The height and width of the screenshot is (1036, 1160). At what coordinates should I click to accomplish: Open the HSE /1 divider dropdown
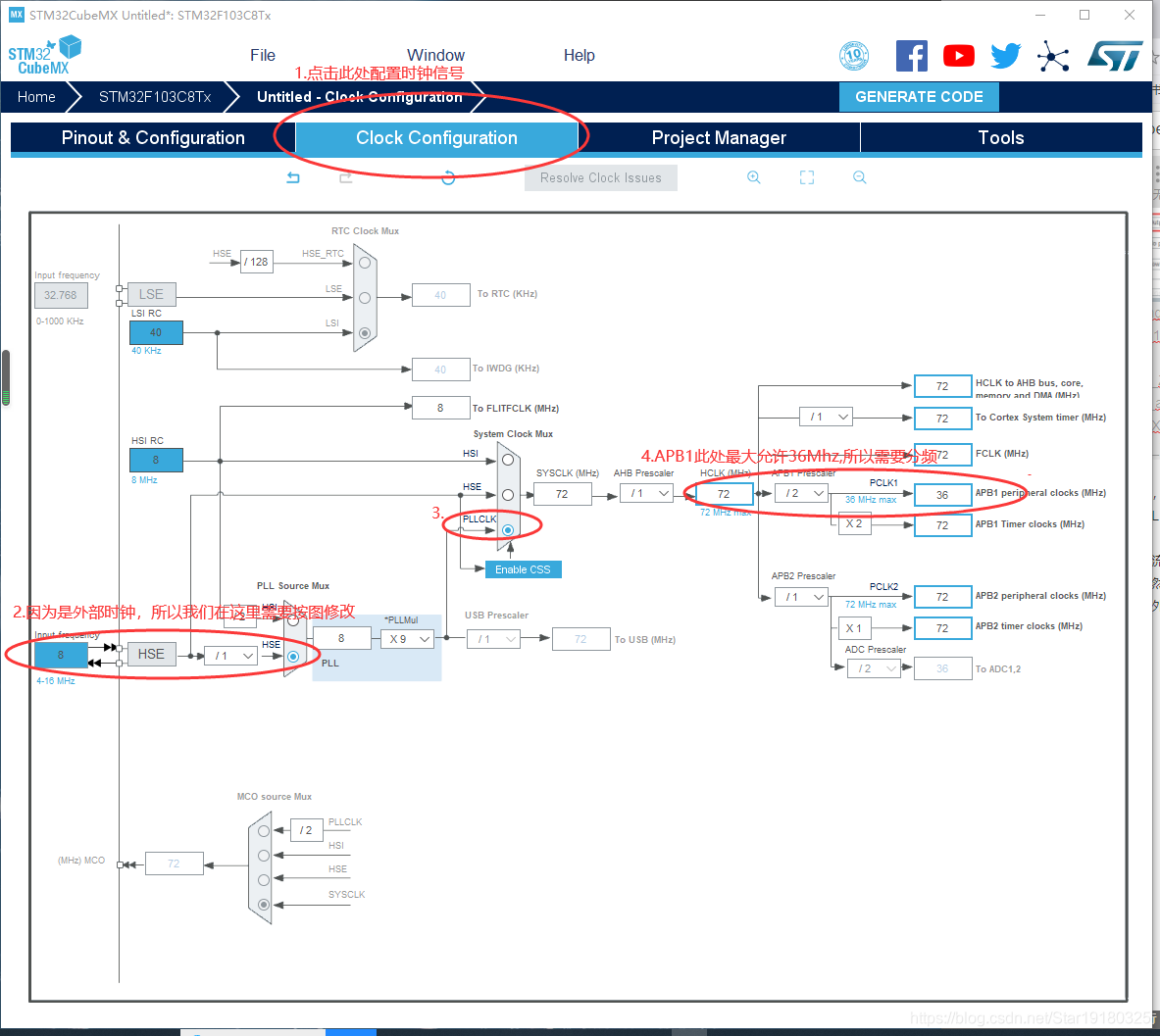click(x=230, y=656)
